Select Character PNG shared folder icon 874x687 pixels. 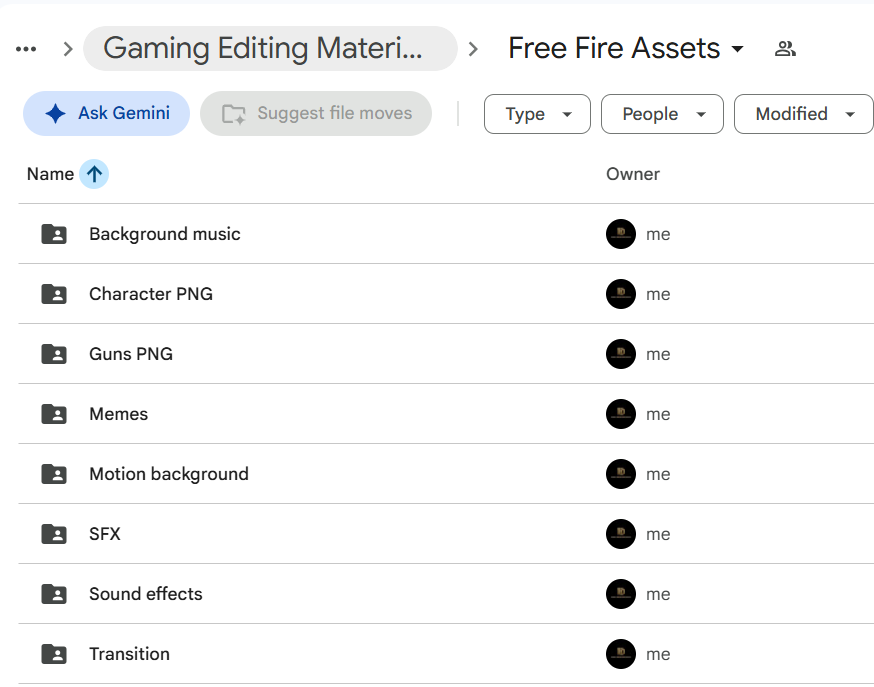tap(54, 294)
